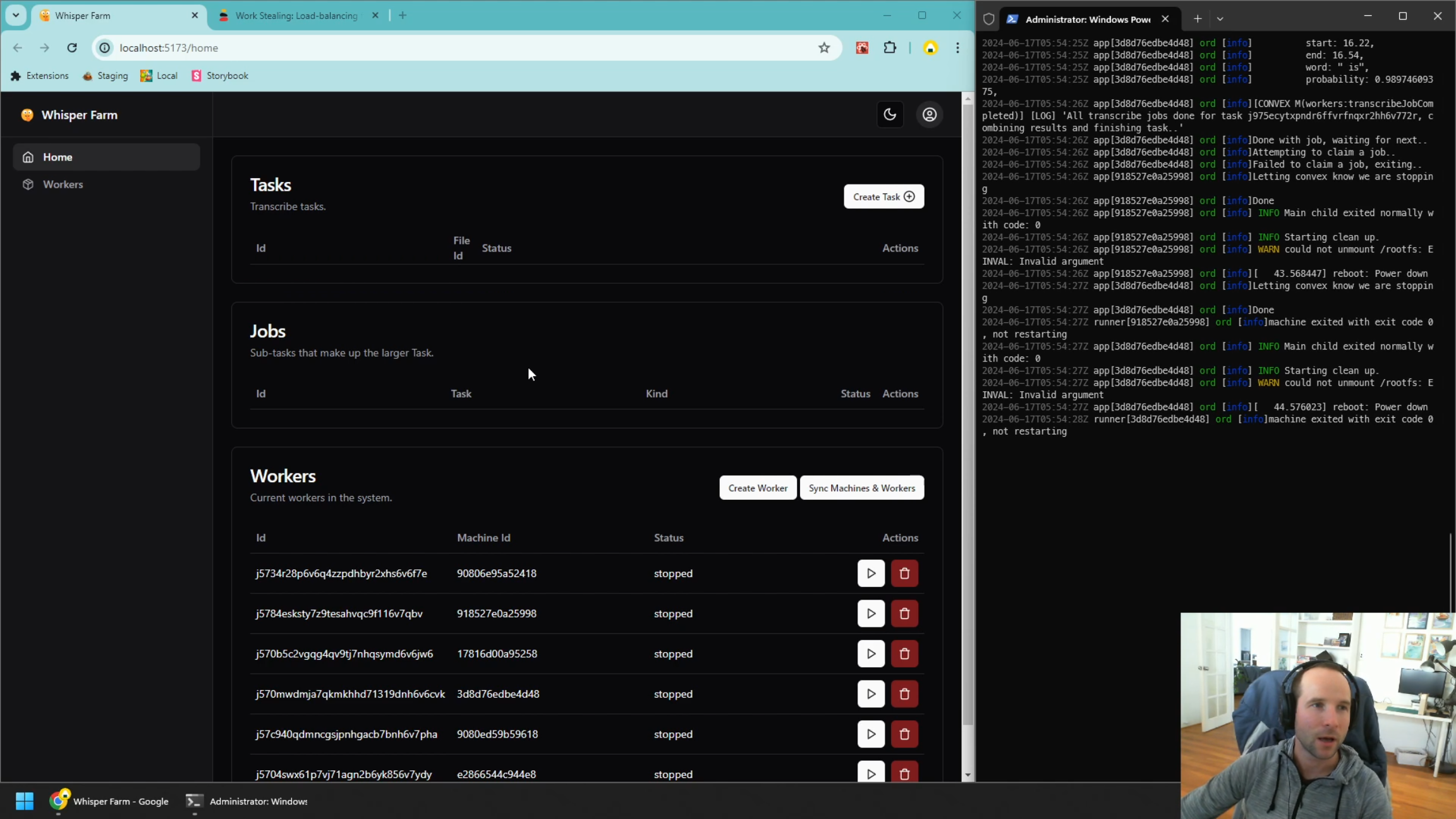Open browser extensions puzzle icon
Image resolution: width=1456 pixels, height=819 pixels.
889,48
